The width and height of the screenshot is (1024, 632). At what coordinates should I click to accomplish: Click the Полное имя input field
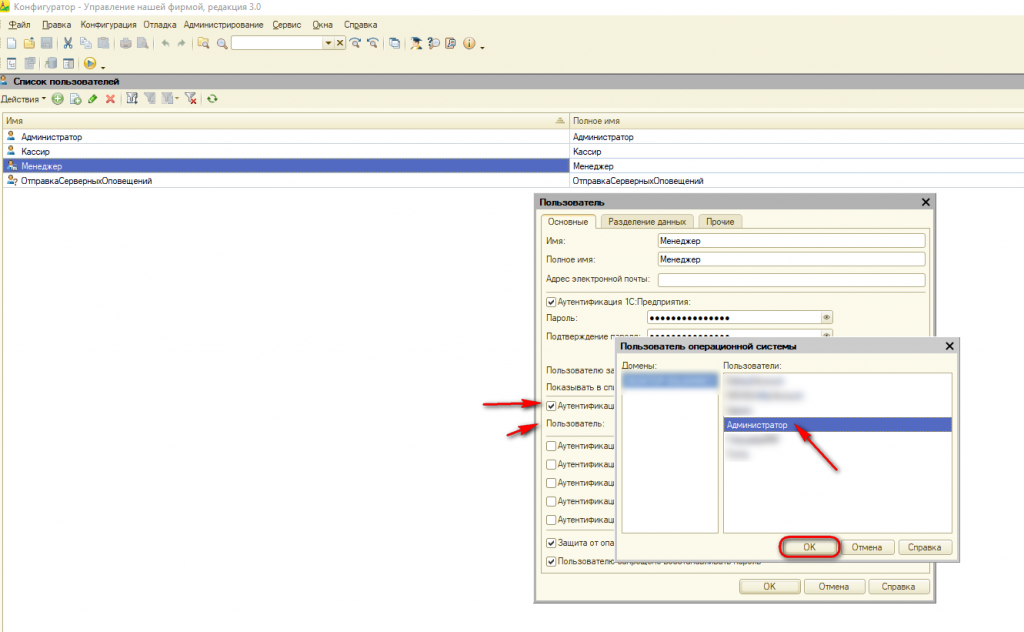click(792, 260)
